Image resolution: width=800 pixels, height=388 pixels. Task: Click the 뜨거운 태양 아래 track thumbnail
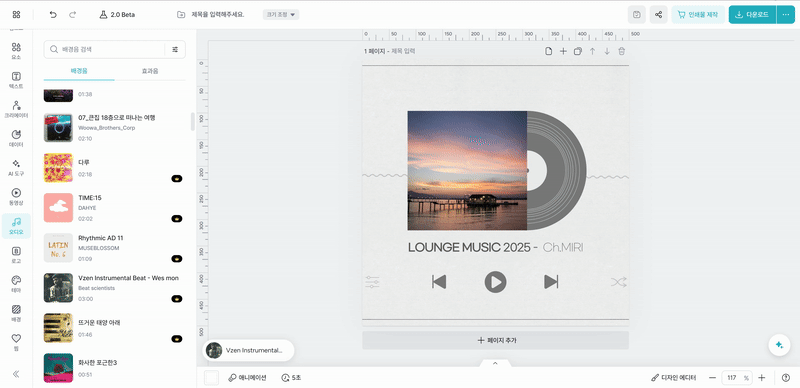(x=58, y=327)
